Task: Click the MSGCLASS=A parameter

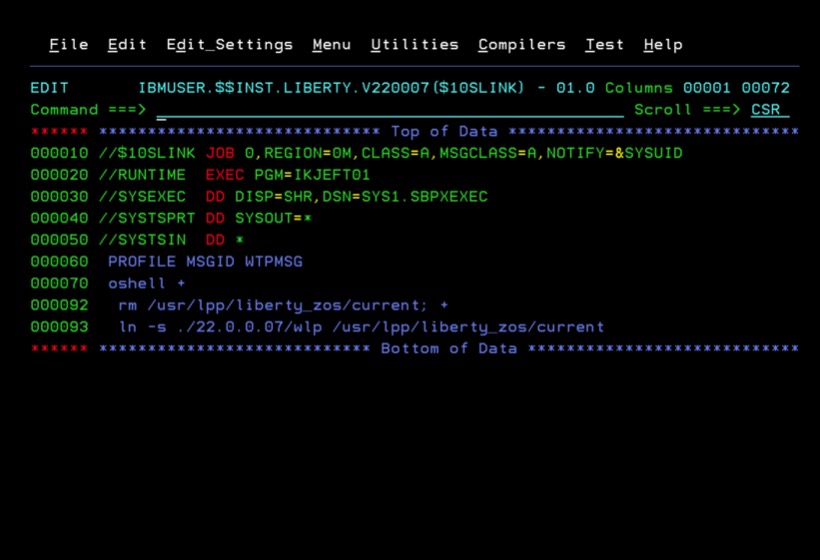Action: (x=488, y=153)
